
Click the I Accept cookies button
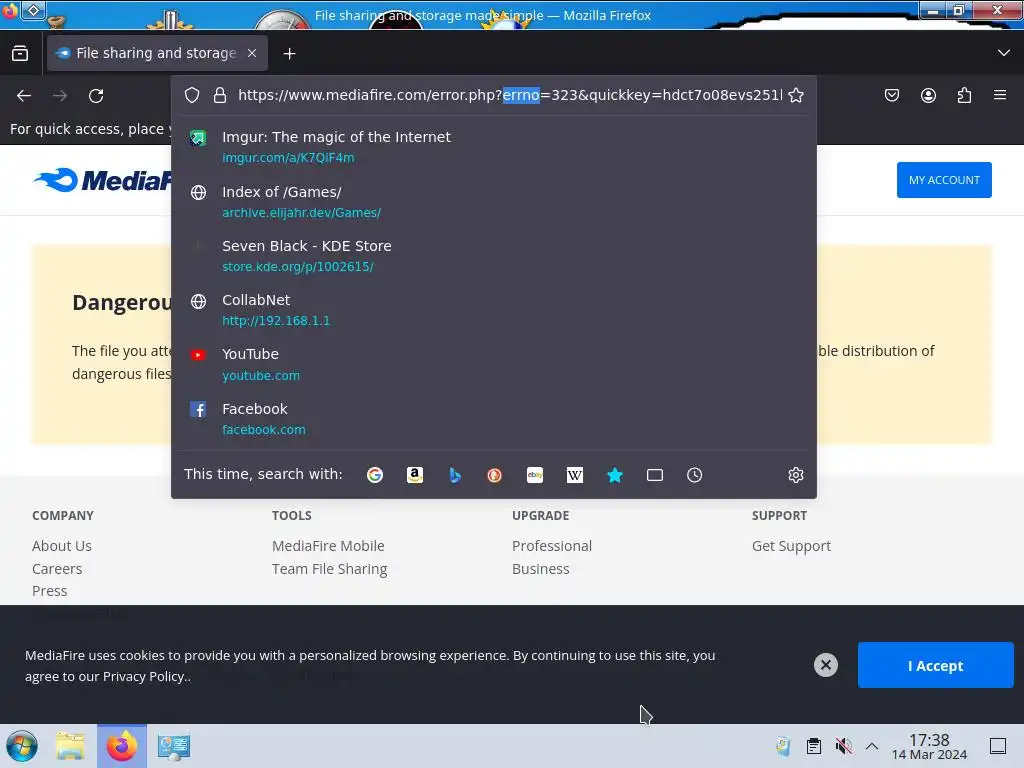(935, 665)
